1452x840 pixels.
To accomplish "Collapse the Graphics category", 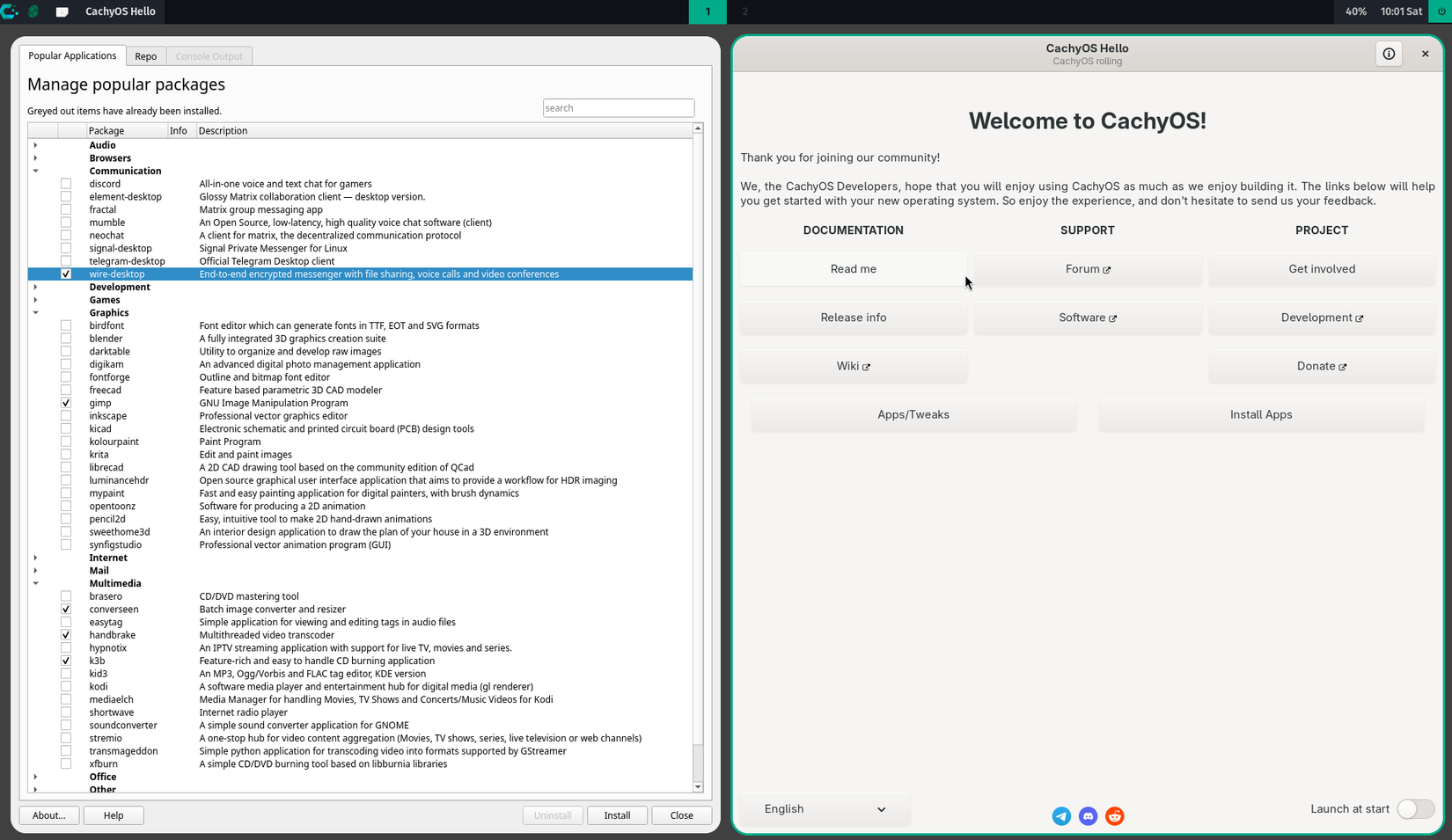I will 35,312.
